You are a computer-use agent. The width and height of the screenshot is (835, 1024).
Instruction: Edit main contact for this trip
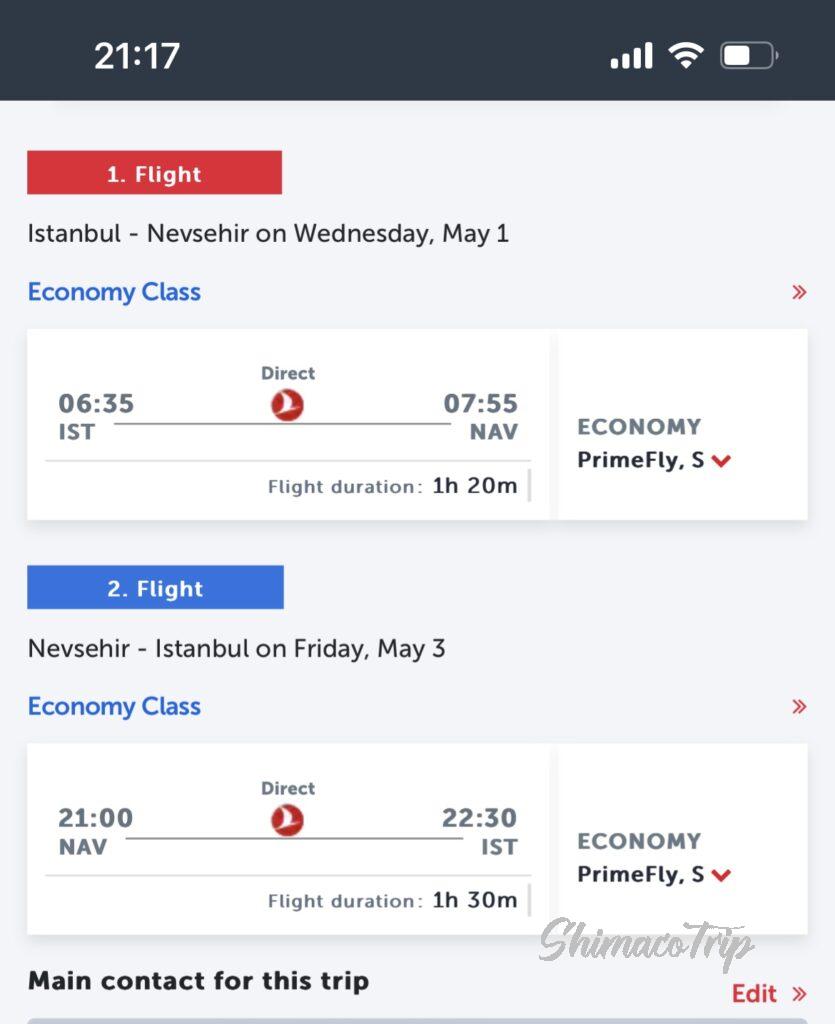tap(754, 993)
